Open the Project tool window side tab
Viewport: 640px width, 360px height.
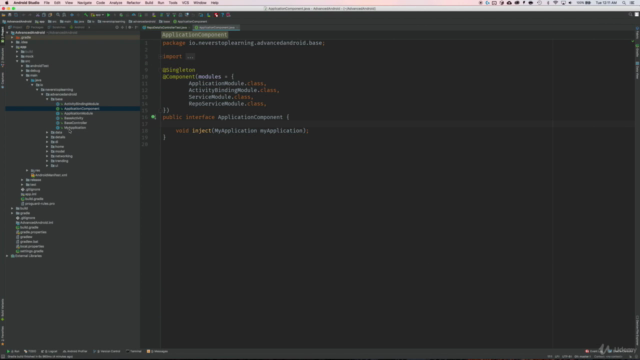[x=2, y=36]
